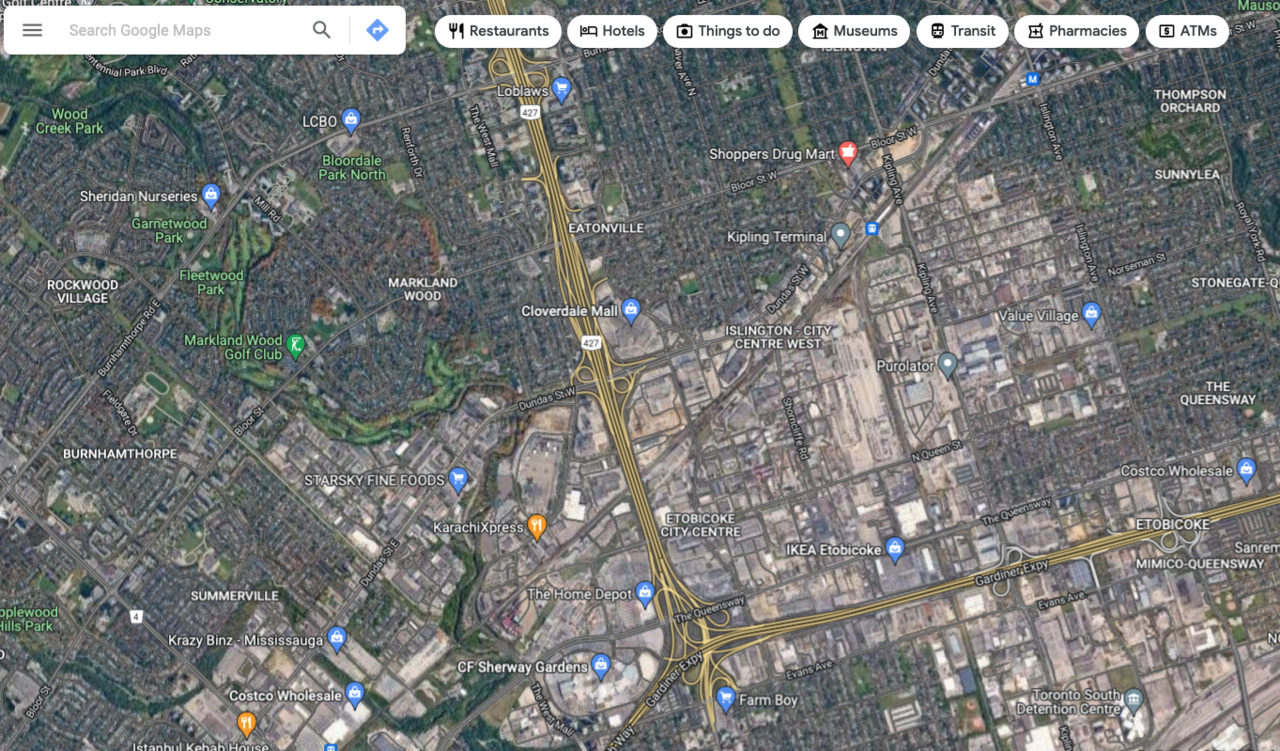Viewport: 1280px width, 751px height.
Task: Select the Hotels category chip
Action: point(612,31)
